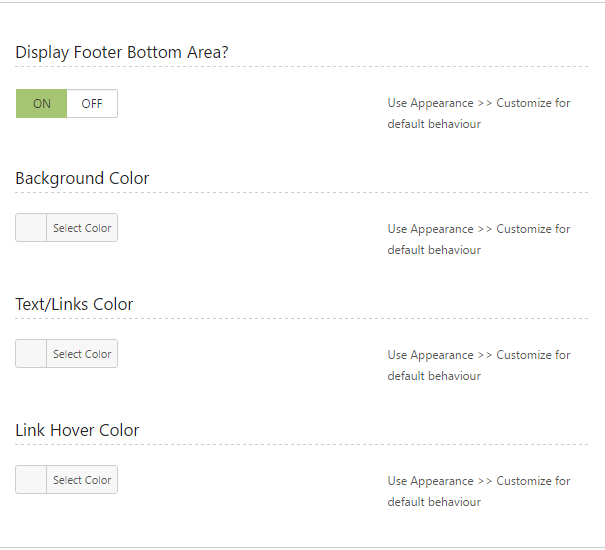Screen dimensions: 605x550
Task: Click the help text beside Background Color
Action: [479, 239]
